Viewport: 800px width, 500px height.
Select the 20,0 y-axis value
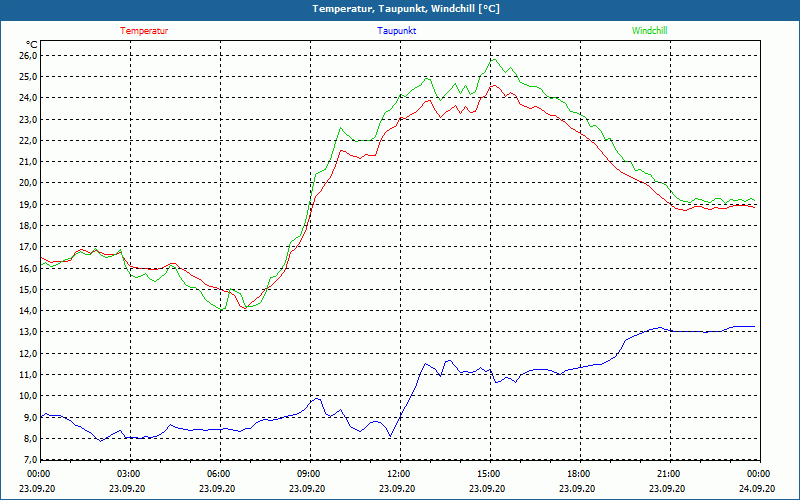click(x=28, y=183)
